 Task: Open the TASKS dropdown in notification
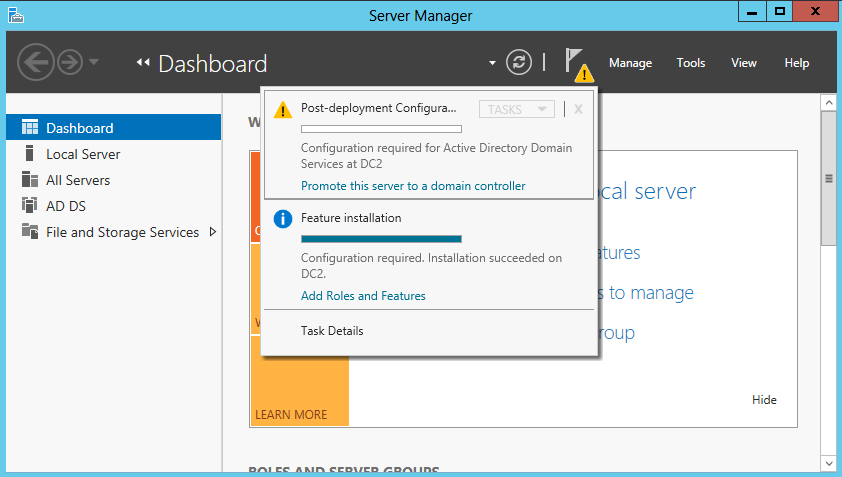517,109
